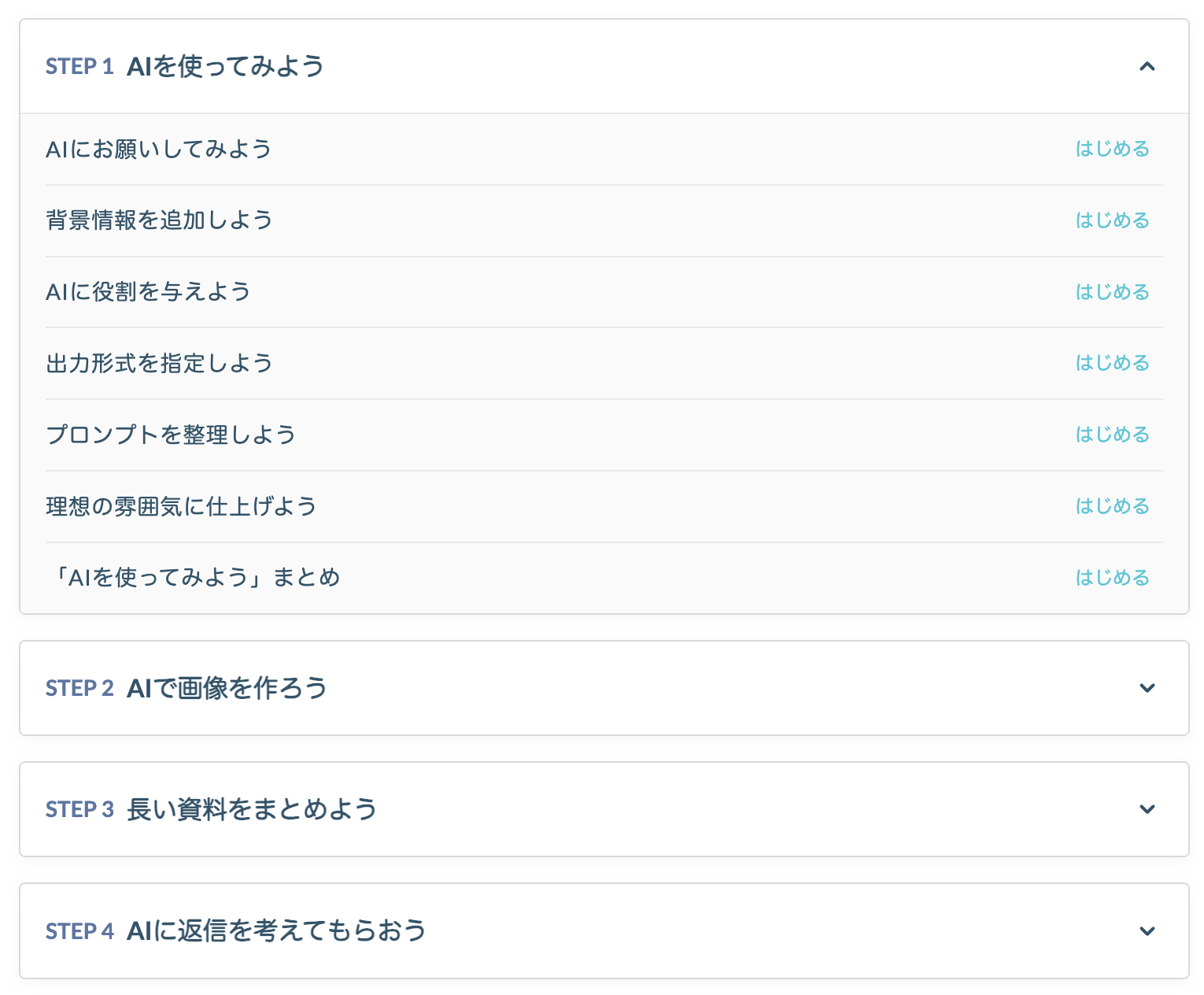The width and height of the screenshot is (1204, 995).
Task: Start the AIにお願いしてみよう lesson
Action: (1112, 148)
